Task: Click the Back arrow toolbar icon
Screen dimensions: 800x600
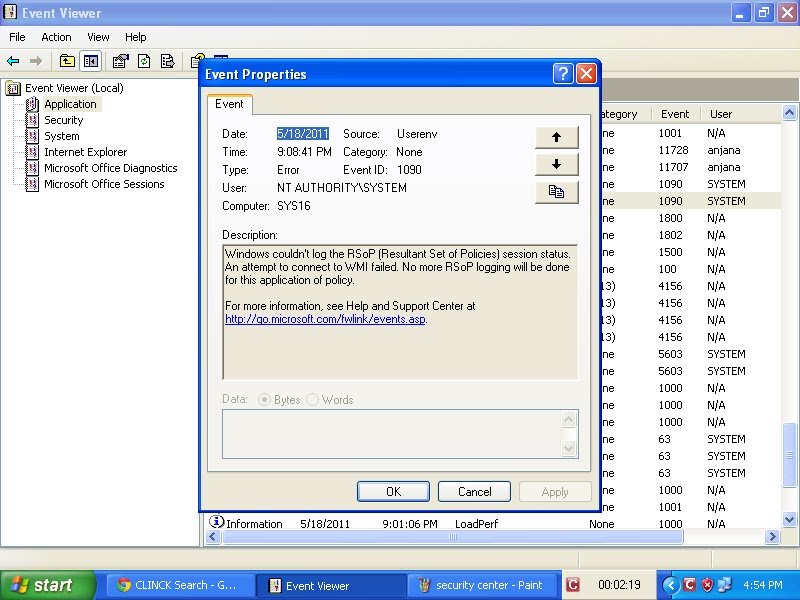Action: tap(13, 62)
